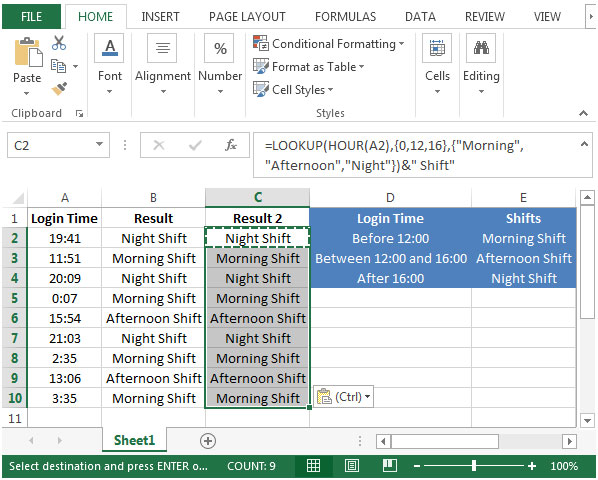Go to previous sheet arrow

tap(31, 441)
